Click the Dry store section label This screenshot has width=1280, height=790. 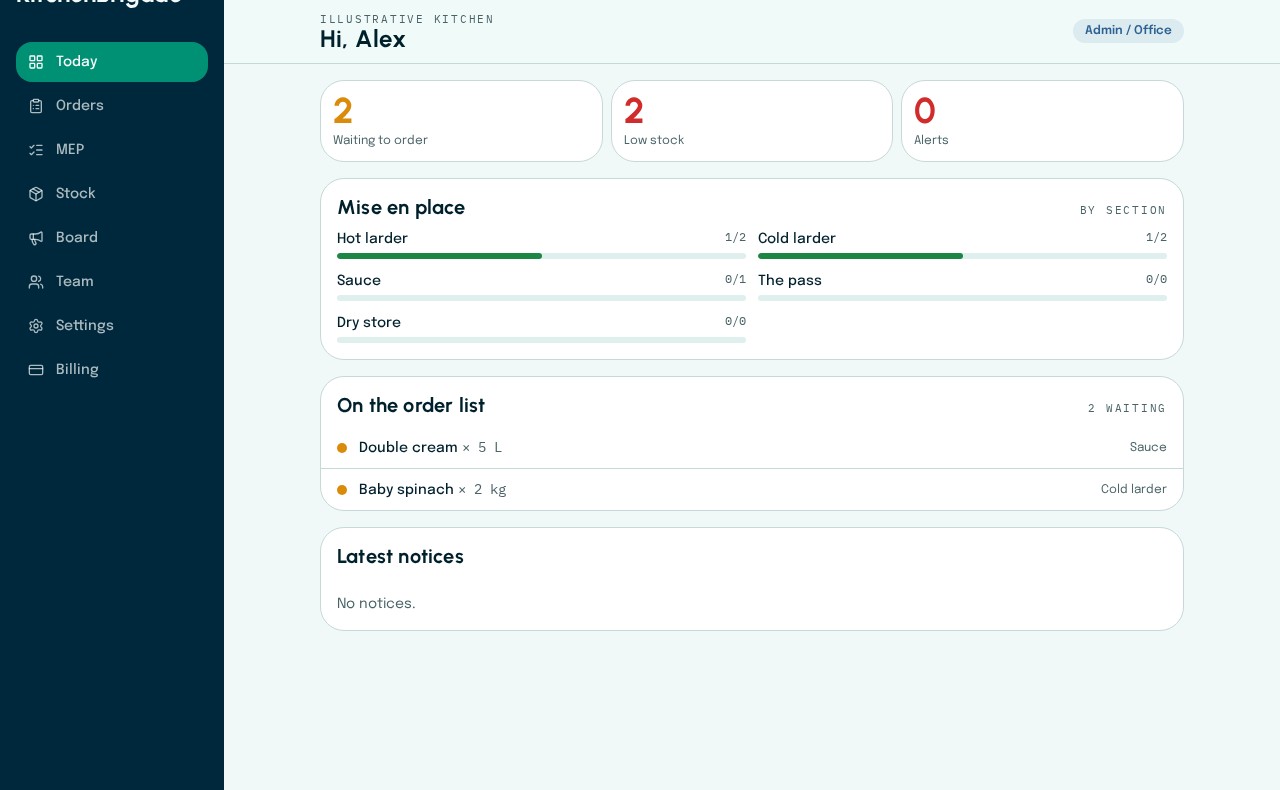click(x=369, y=323)
